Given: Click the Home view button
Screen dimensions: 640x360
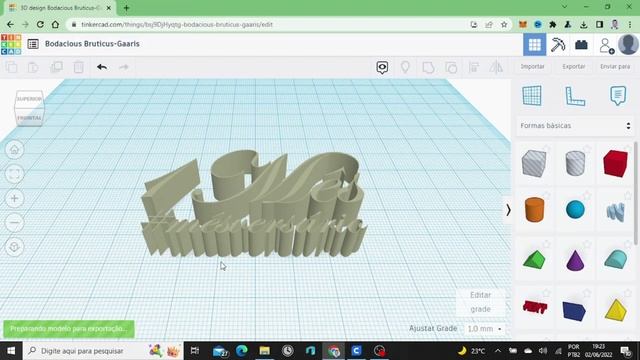Looking at the screenshot, I should (14, 149).
